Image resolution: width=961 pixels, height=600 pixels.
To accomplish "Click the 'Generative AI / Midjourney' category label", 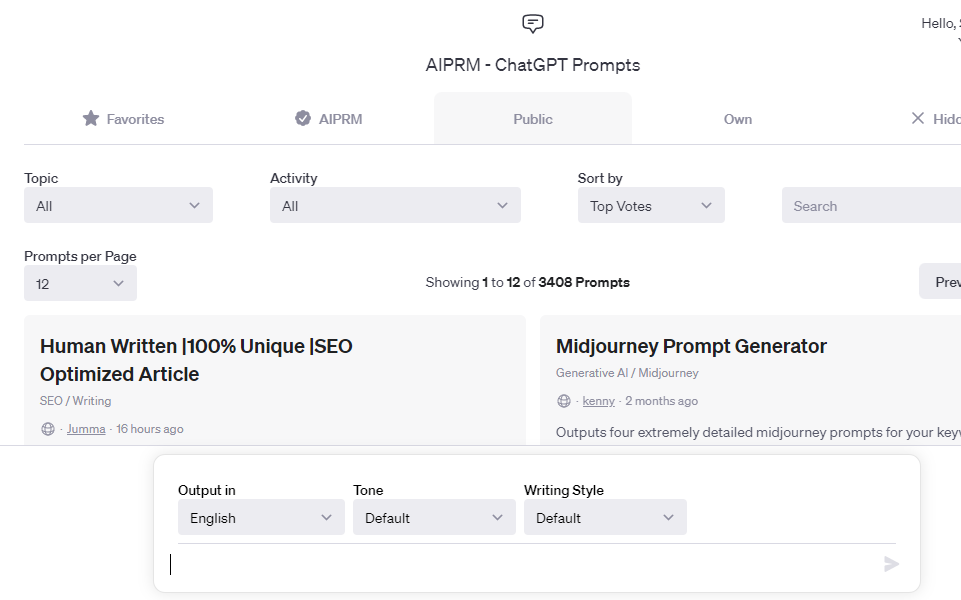I will [627, 373].
